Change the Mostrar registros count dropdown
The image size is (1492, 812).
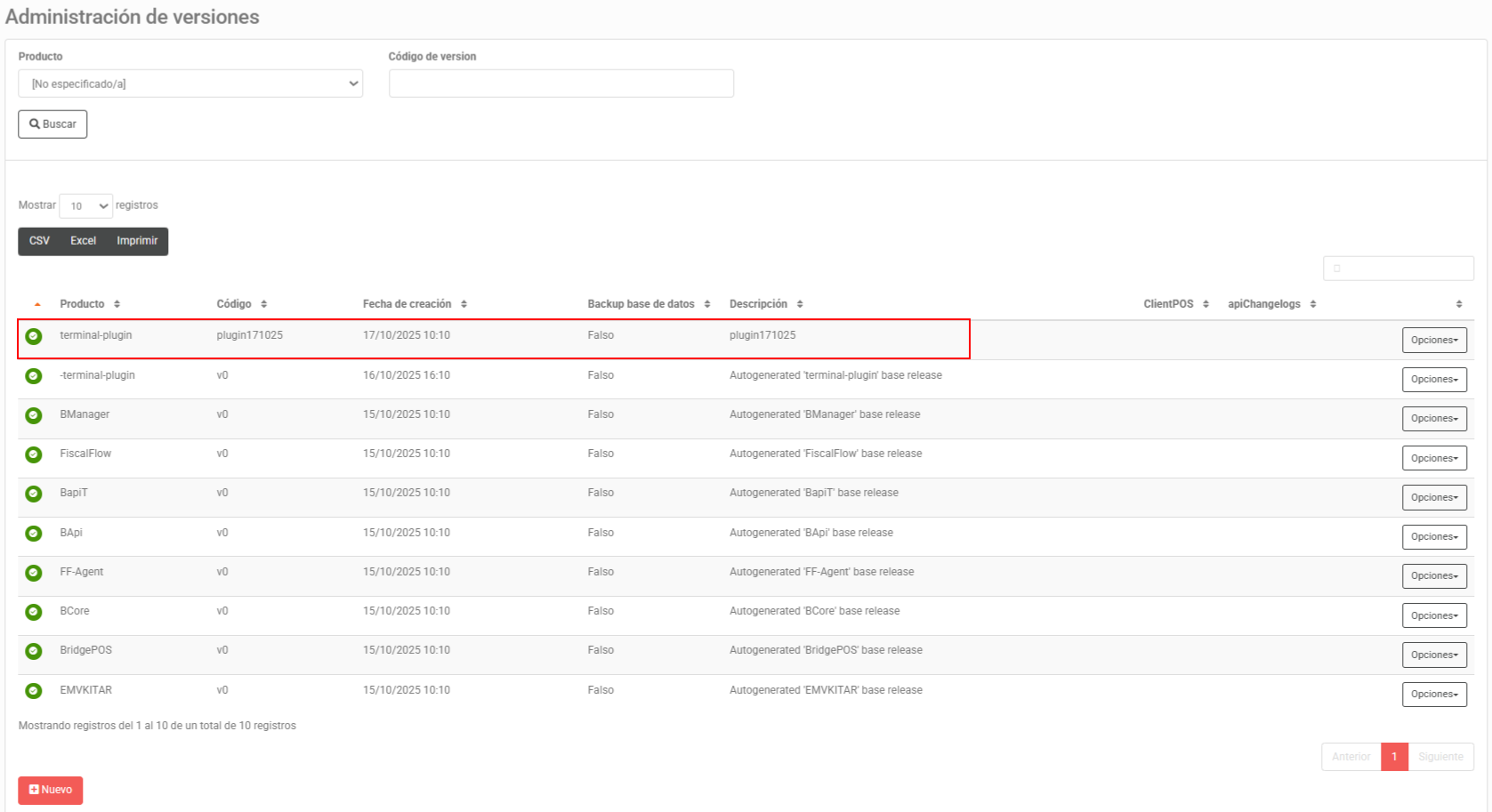[86, 206]
